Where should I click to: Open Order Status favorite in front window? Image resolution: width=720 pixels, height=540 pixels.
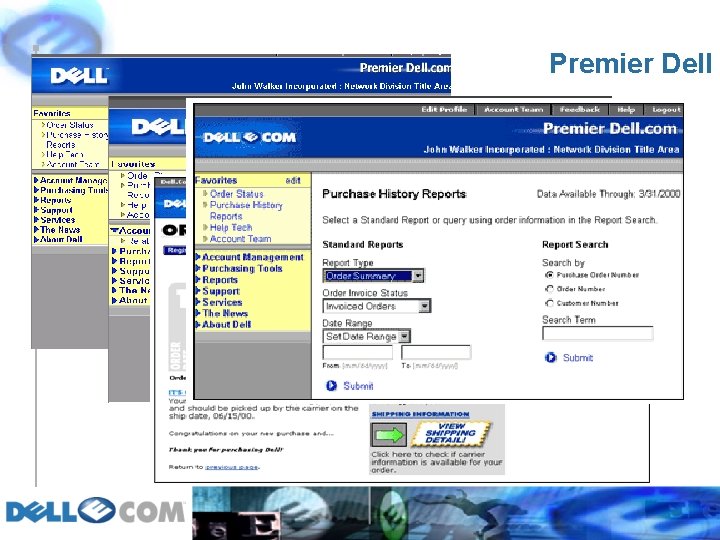(236, 194)
